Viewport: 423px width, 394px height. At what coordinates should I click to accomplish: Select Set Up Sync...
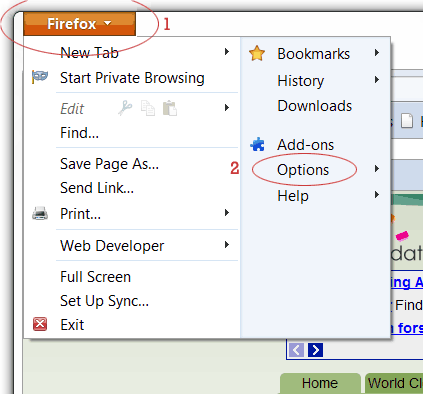[x=104, y=301]
